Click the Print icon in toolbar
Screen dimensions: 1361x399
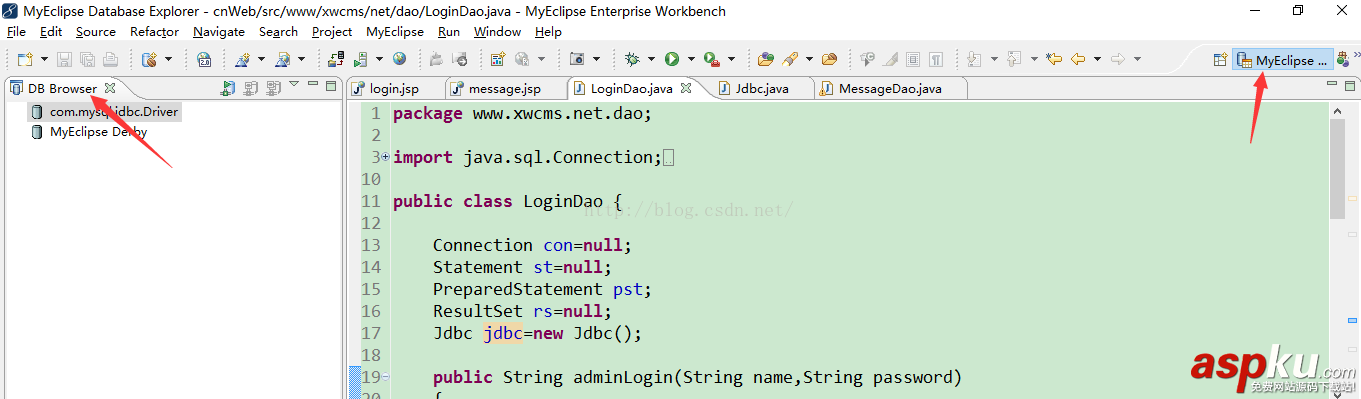pos(110,59)
